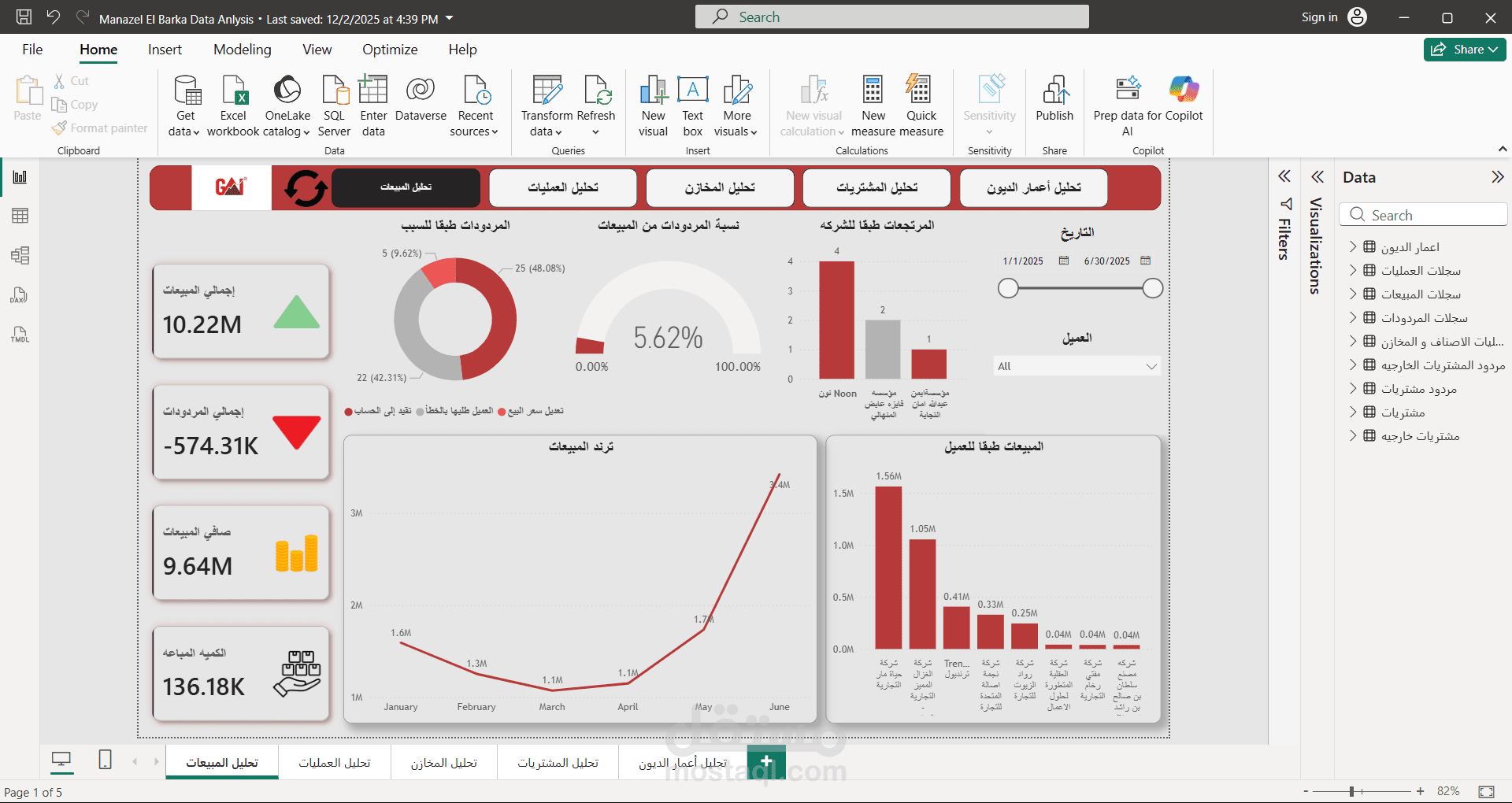The width and height of the screenshot is (1512, 803).
Task: Click the تحليل المشتريات dashboard button
Action: [876, 187]
